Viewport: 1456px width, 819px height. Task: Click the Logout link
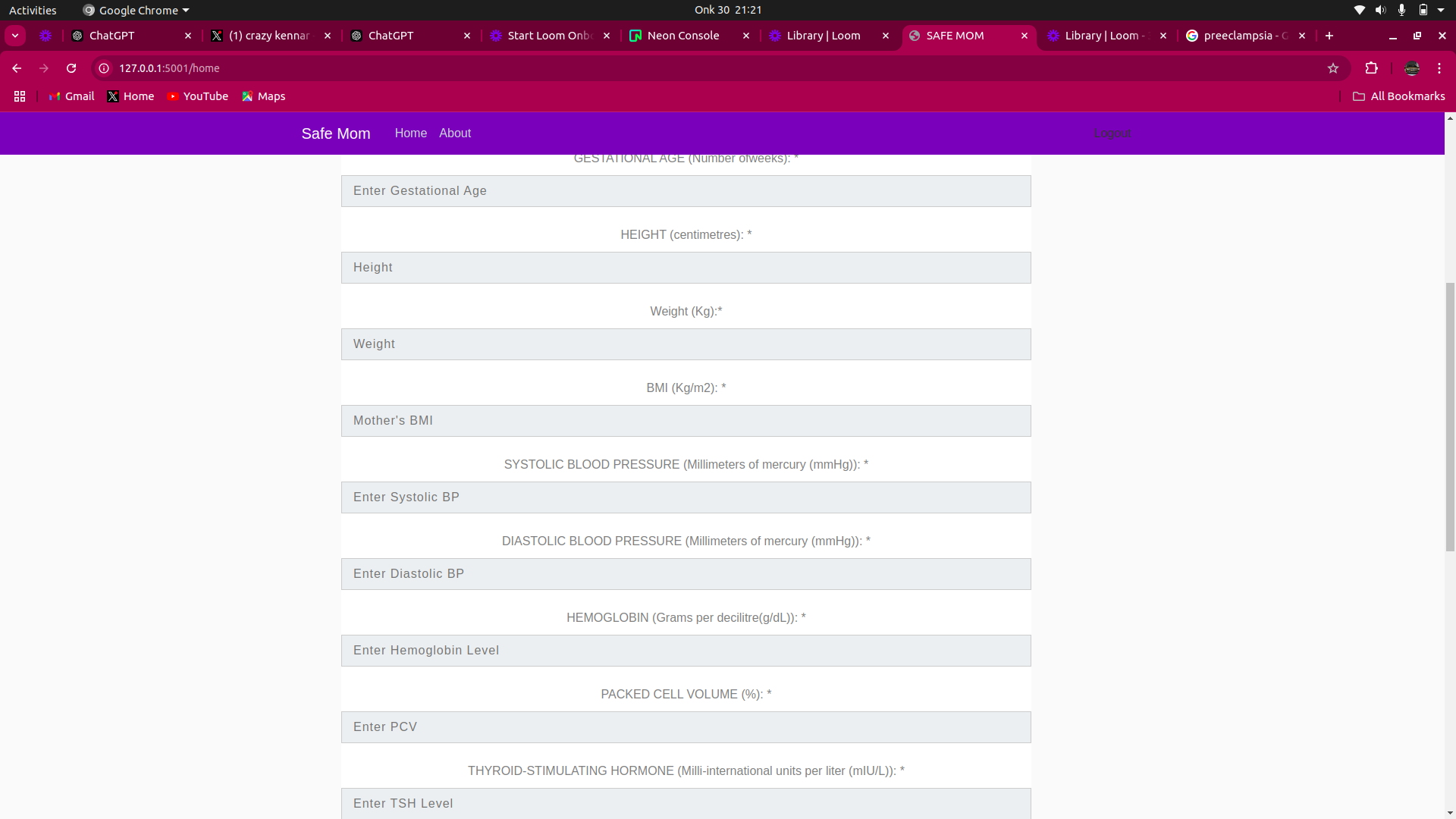1112,133
